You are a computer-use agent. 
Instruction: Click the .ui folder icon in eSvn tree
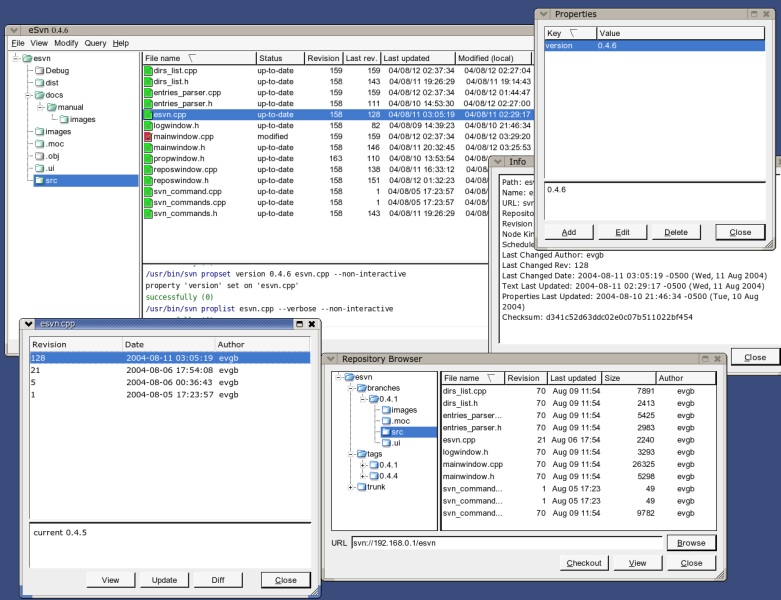(x=39, y=168)
